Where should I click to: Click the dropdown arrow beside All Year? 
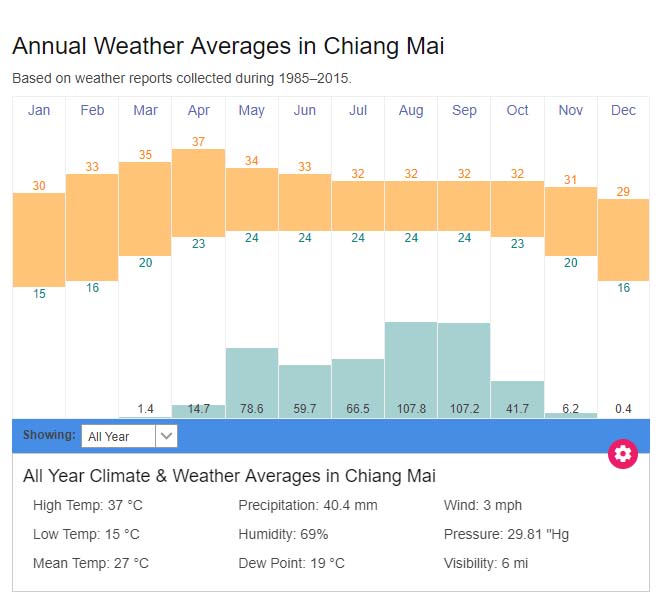point(167,436)
